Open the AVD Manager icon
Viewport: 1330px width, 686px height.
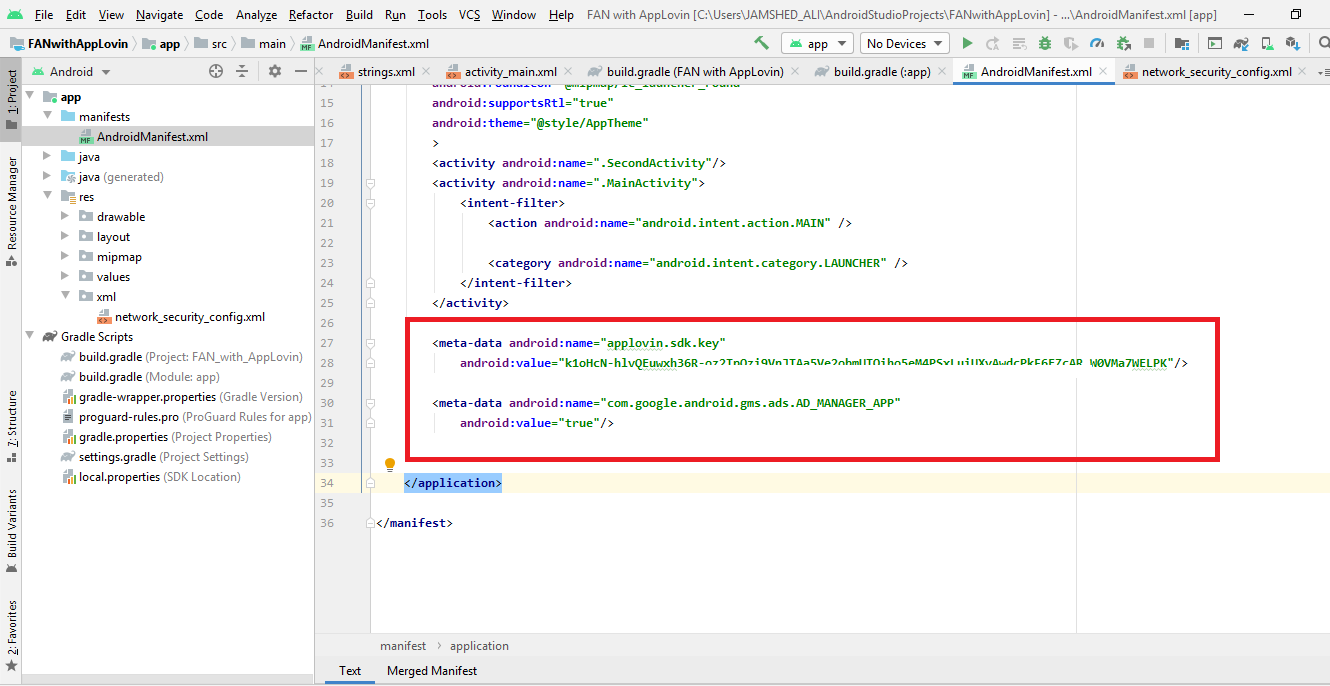tap(1267, 43)
